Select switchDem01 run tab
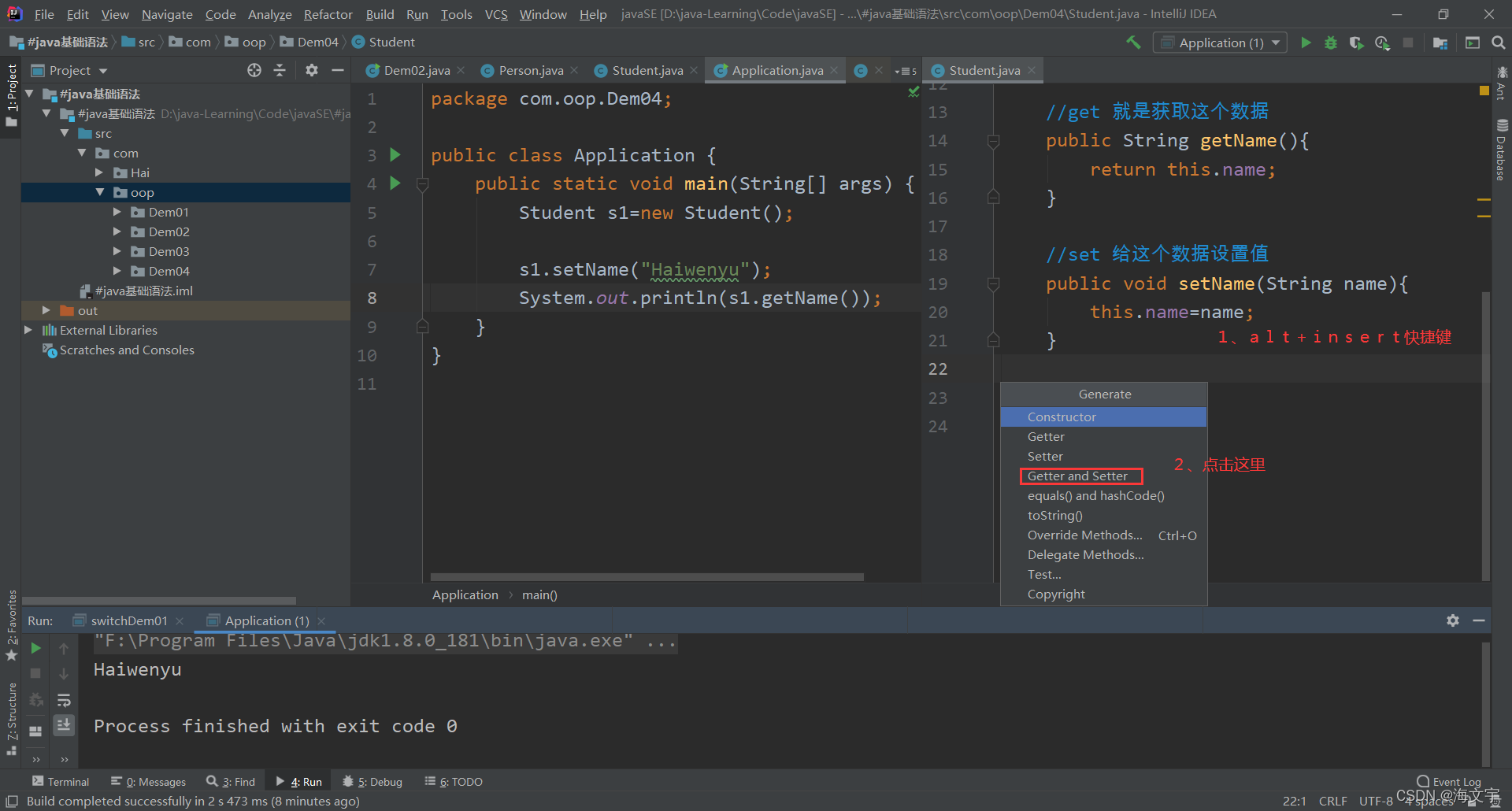The image size is (1512, 811). (129, 620)
